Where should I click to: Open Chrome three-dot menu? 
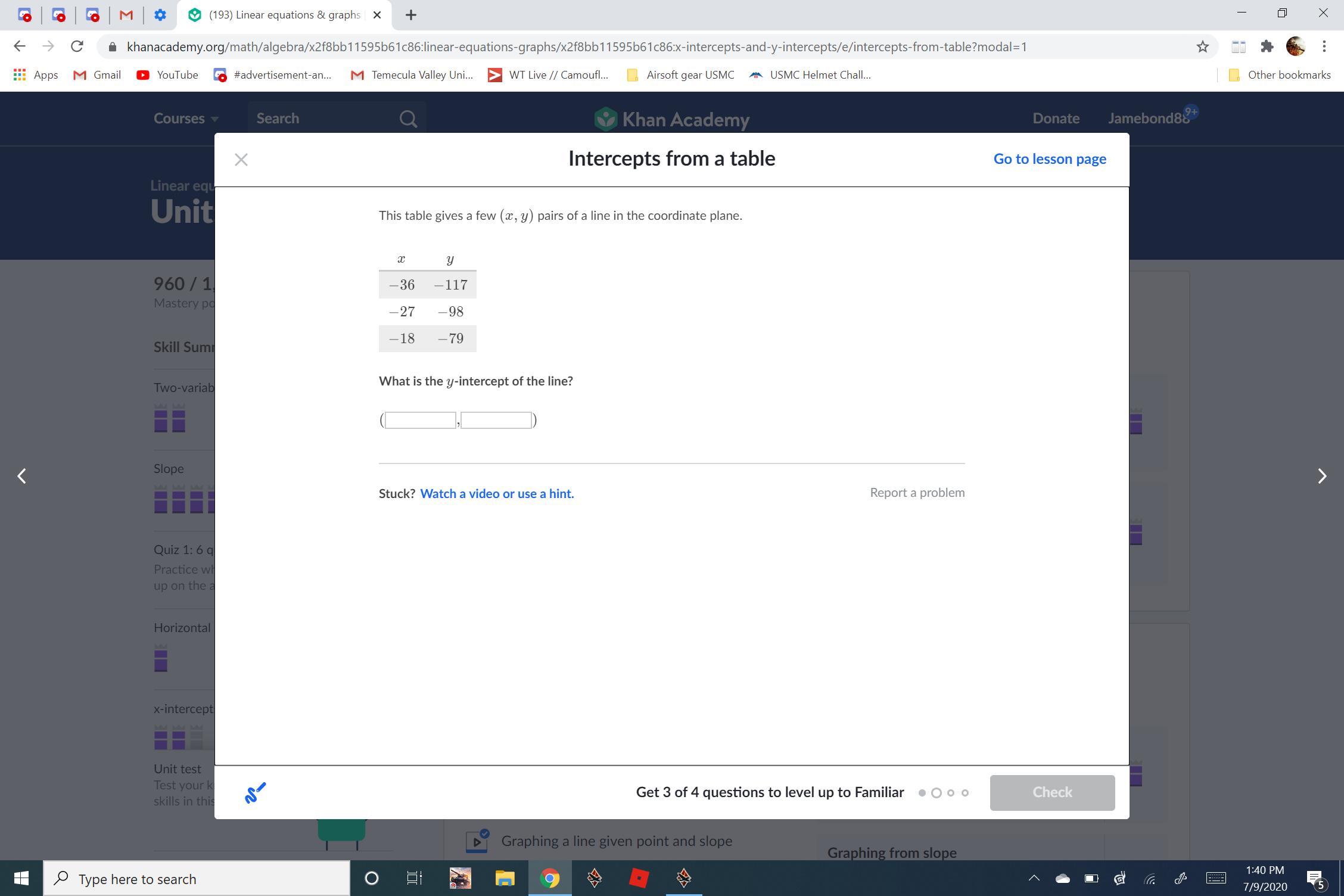(x=1324, y=46)
